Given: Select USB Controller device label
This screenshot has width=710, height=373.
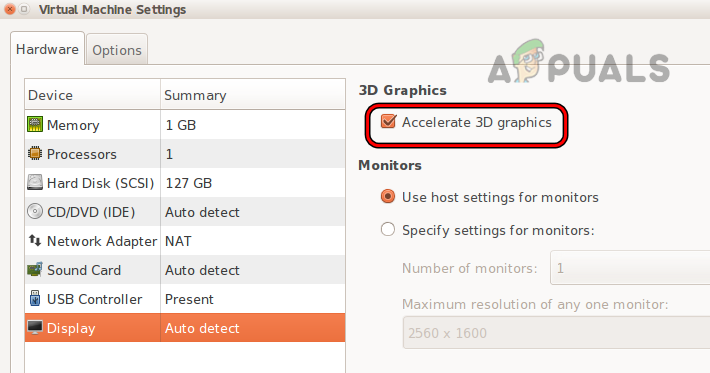Looking at the screenshot, I should click(94, 299).
